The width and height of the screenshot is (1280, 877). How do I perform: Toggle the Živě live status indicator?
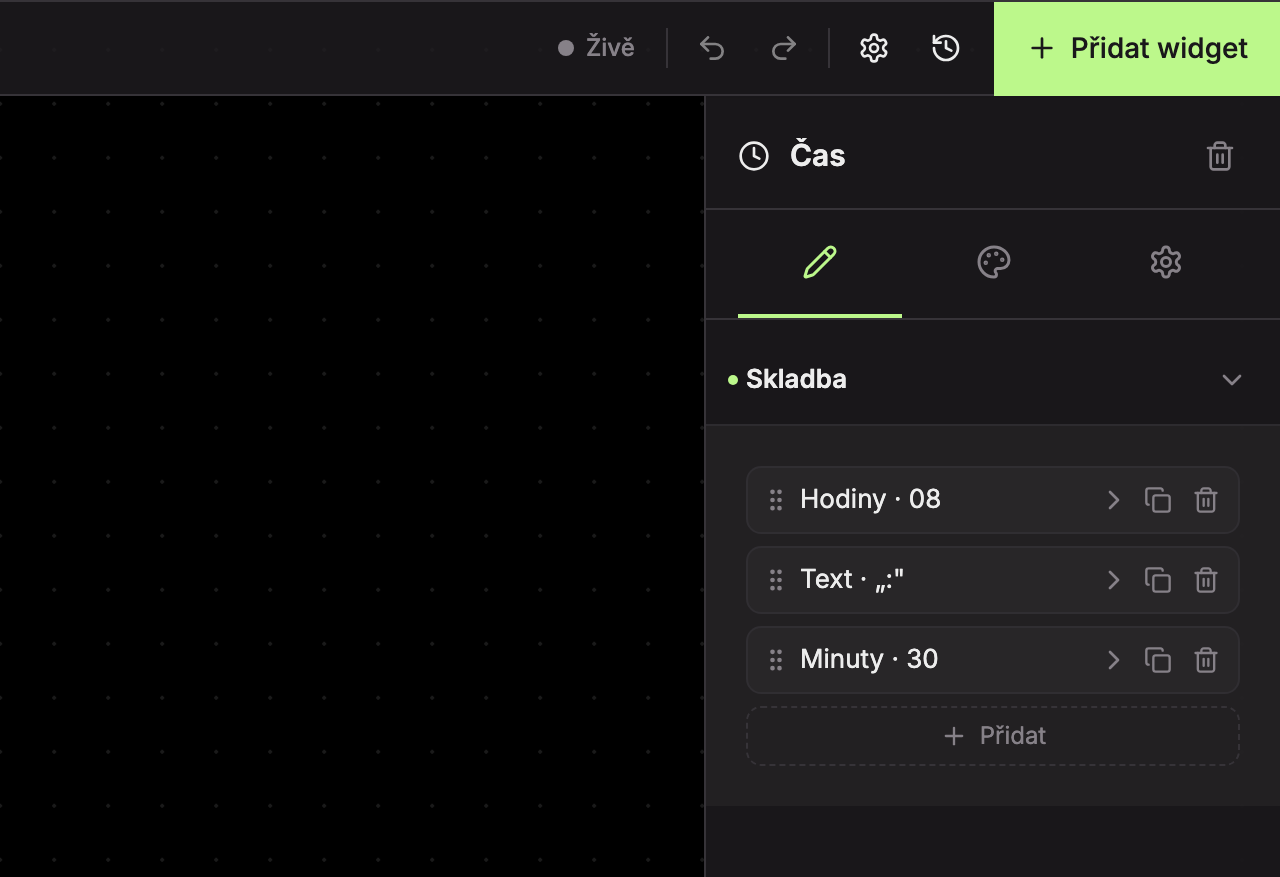point(596,48)
